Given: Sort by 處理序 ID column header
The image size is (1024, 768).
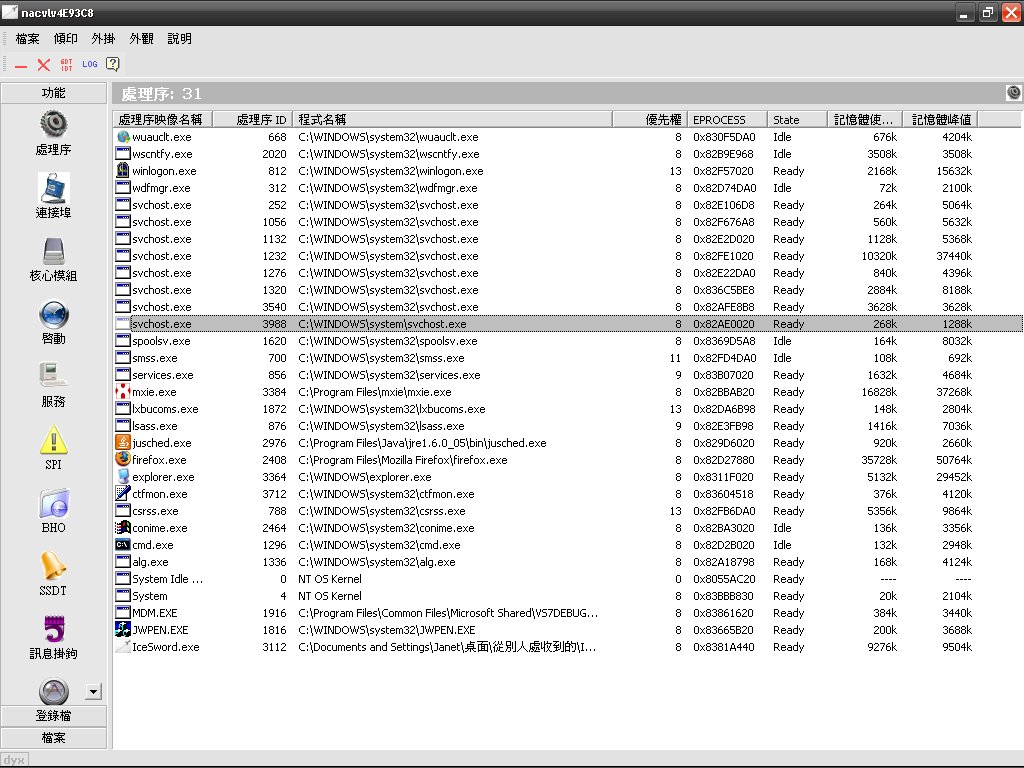Looking at the screenshot, I should tap(253, 120).
